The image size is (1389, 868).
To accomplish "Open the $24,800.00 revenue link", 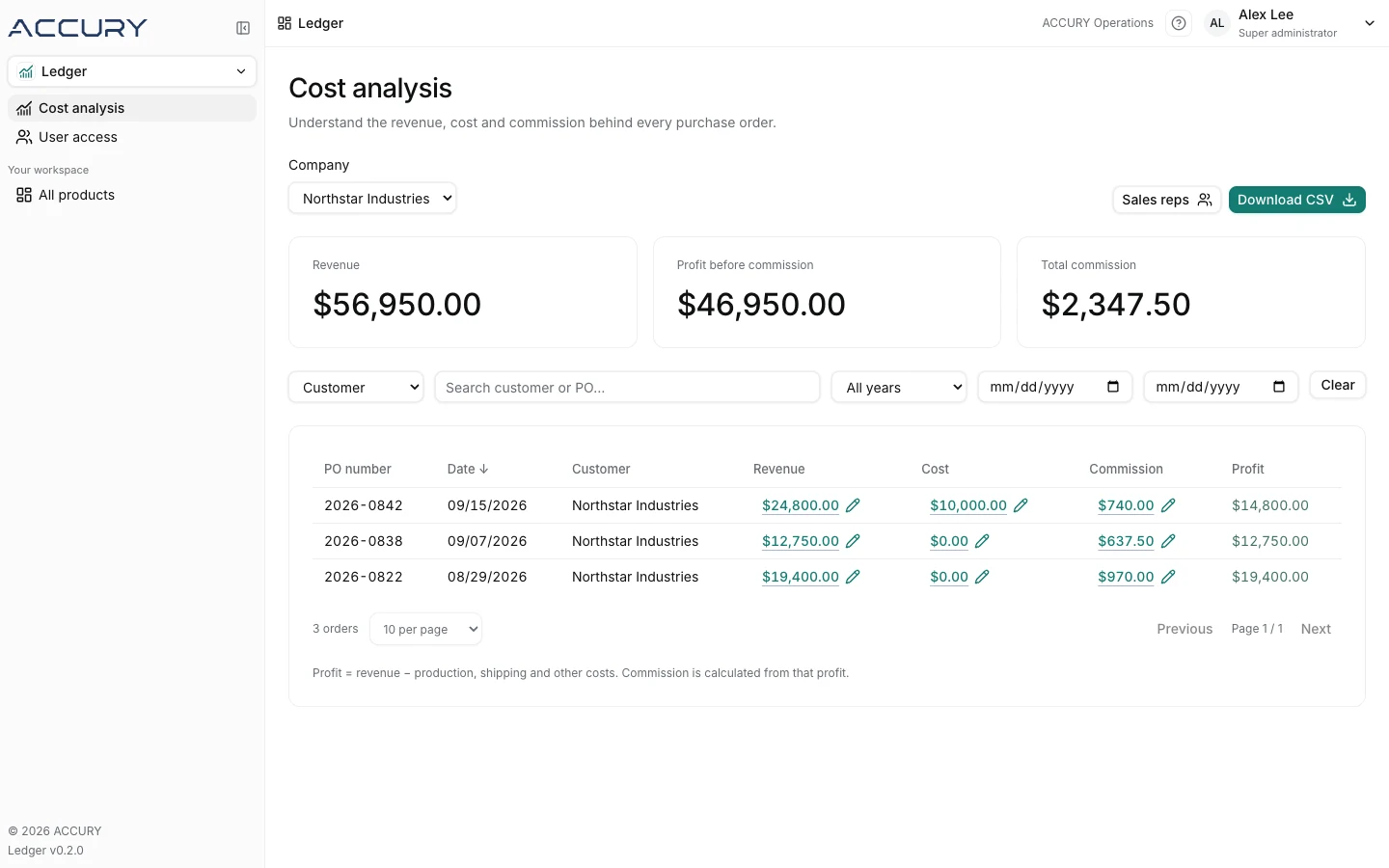I will 801,505.
